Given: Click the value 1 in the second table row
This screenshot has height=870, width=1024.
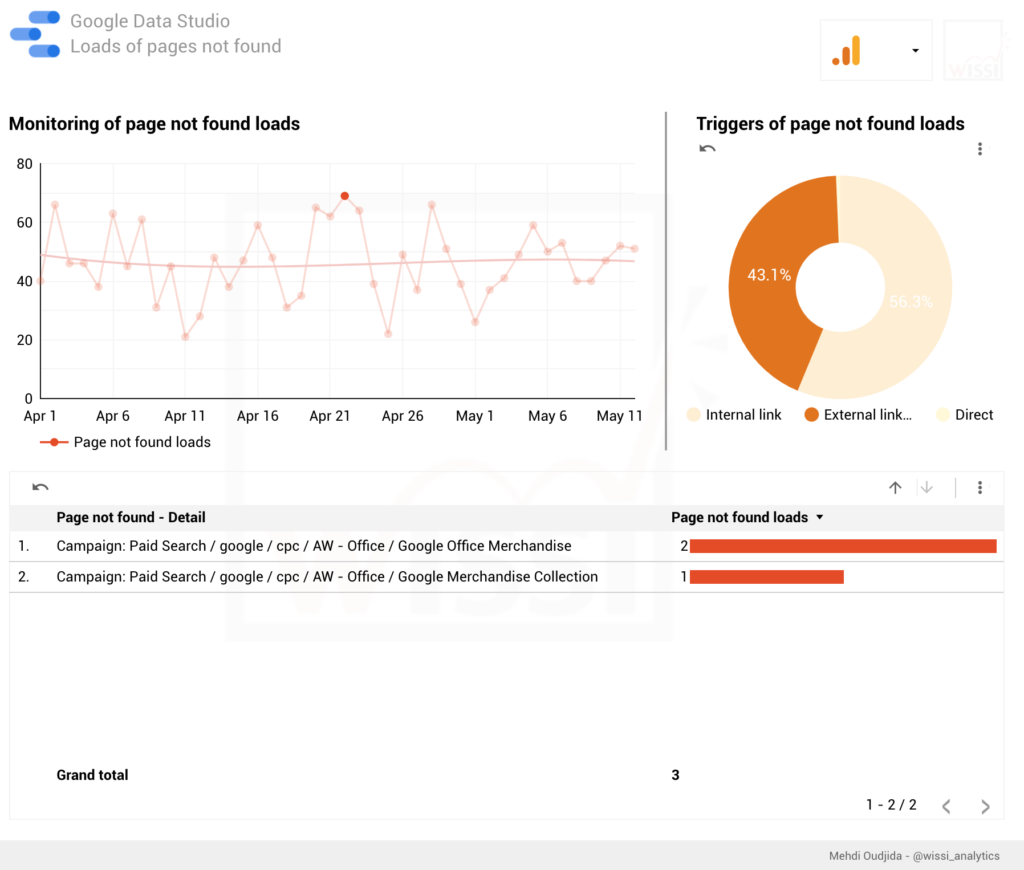Looking at the screenshot, I should pyautogui.click(x=684, y=577).
